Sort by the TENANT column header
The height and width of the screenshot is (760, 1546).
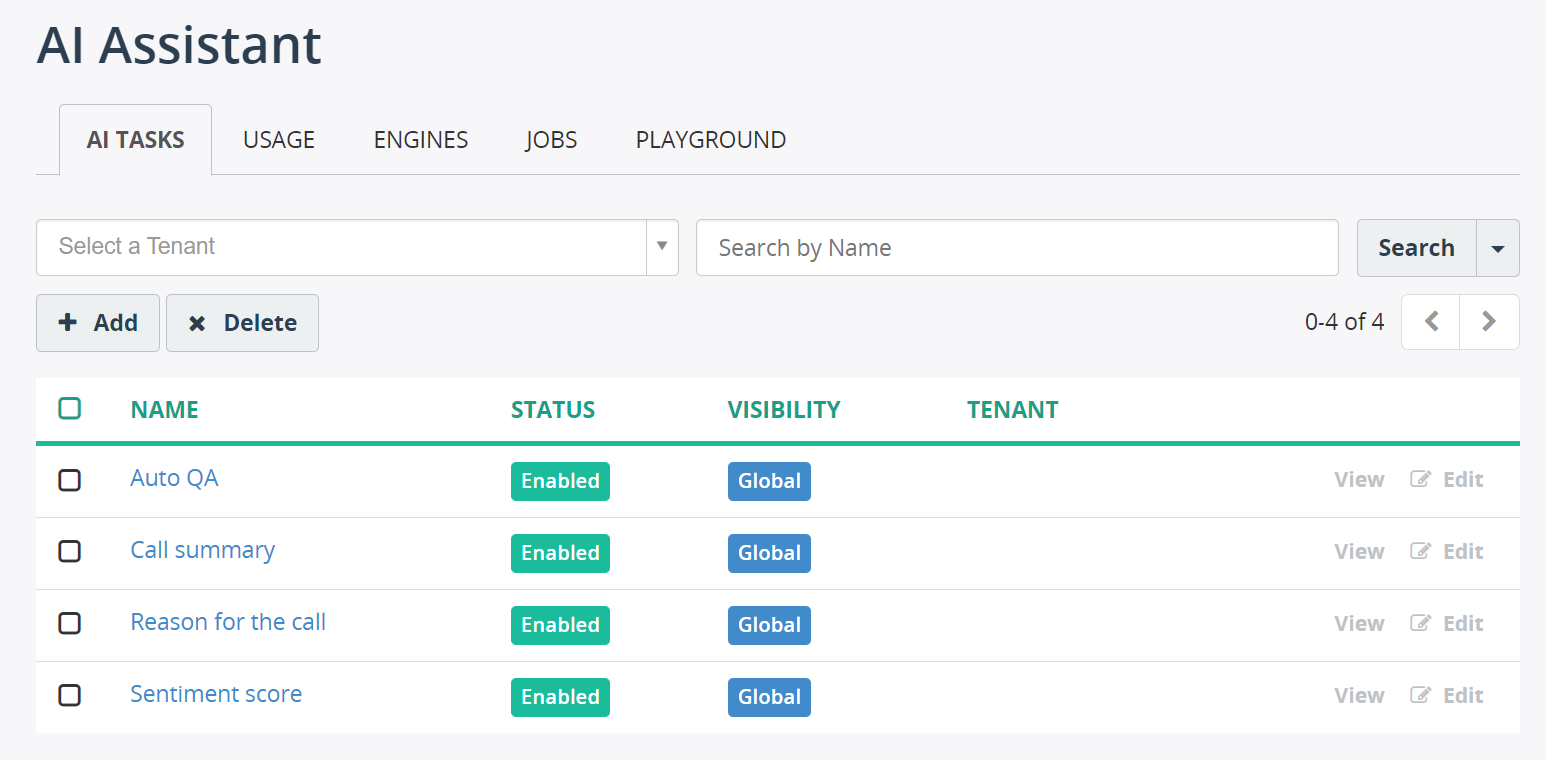(1013, 410)
